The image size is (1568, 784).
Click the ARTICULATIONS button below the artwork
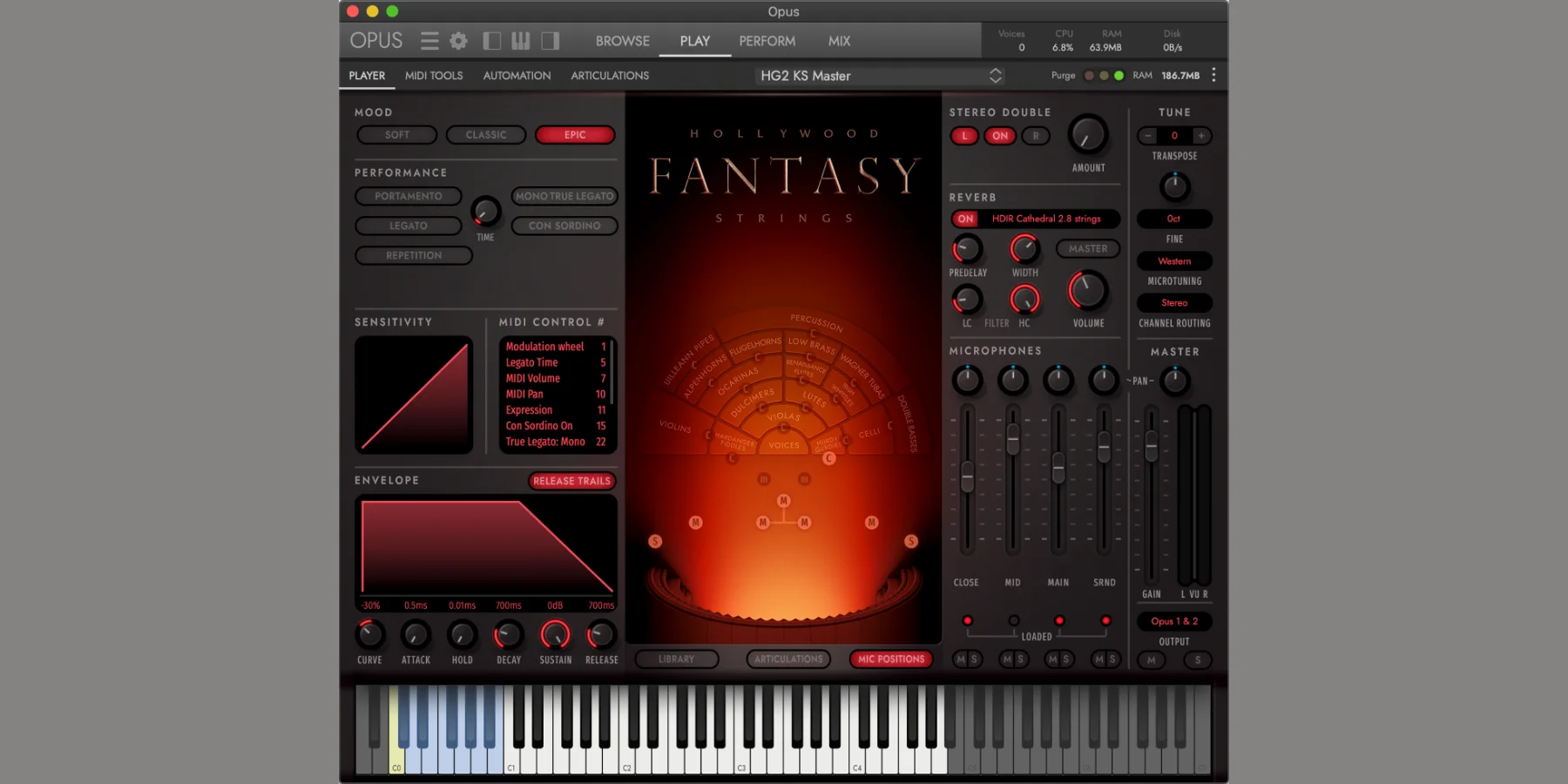[788, 659]
